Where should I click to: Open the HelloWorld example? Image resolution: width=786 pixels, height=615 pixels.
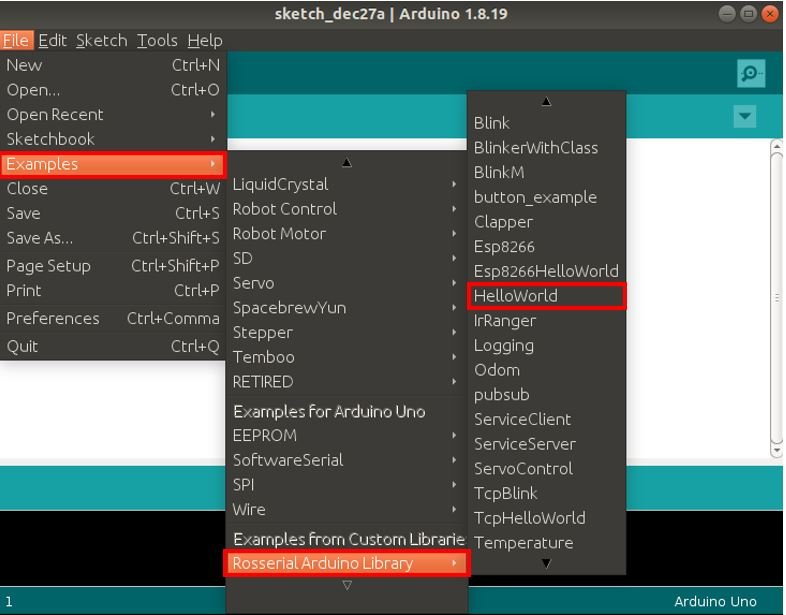click(x=546, y=296)
